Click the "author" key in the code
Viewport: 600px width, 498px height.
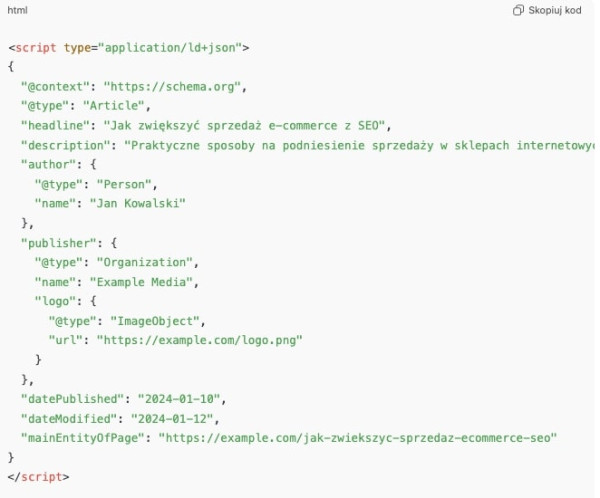pos(47,164)
